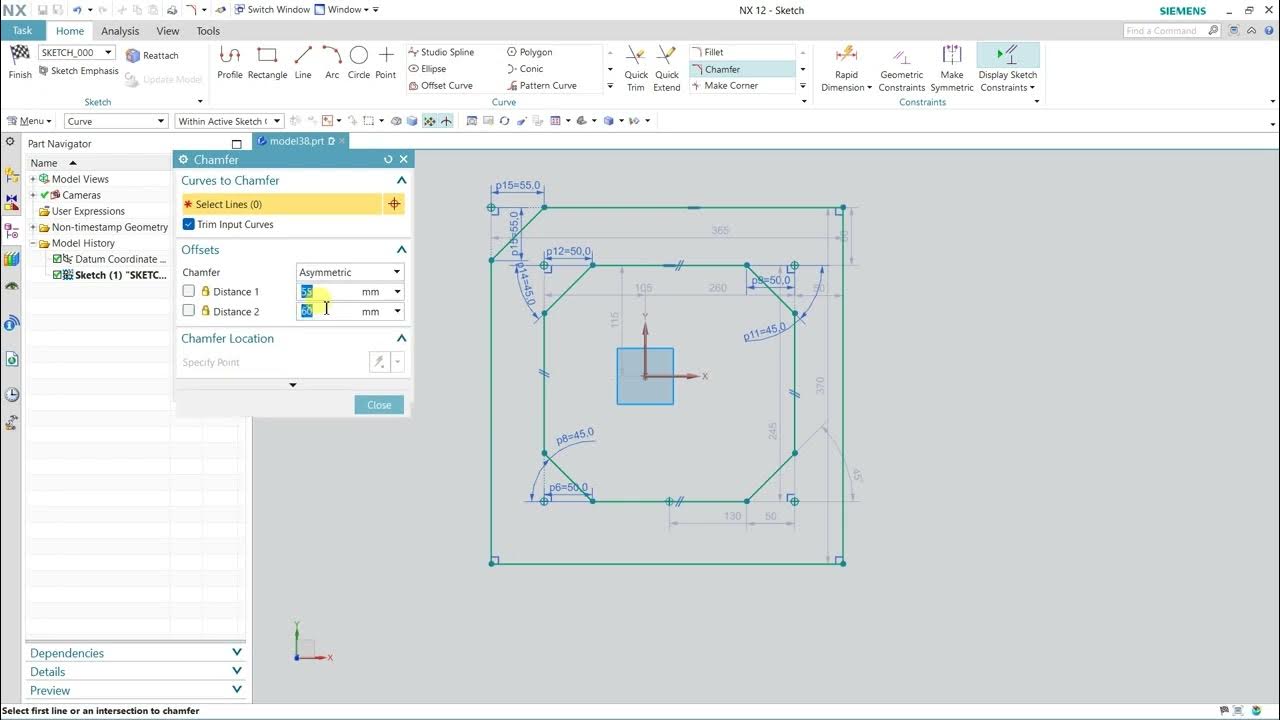Toggle the Sketch (1) checkbox
The height and width of the screenshot is (720, 1280).
[58, 275]
